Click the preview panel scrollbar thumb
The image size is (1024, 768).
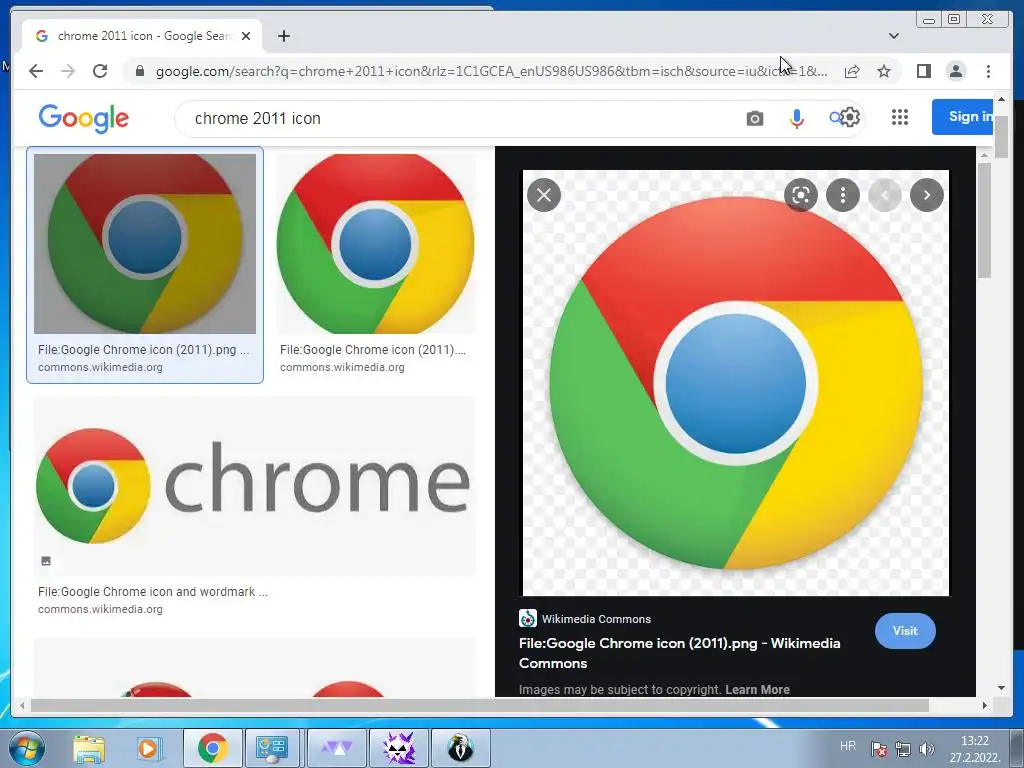(984, 220)
